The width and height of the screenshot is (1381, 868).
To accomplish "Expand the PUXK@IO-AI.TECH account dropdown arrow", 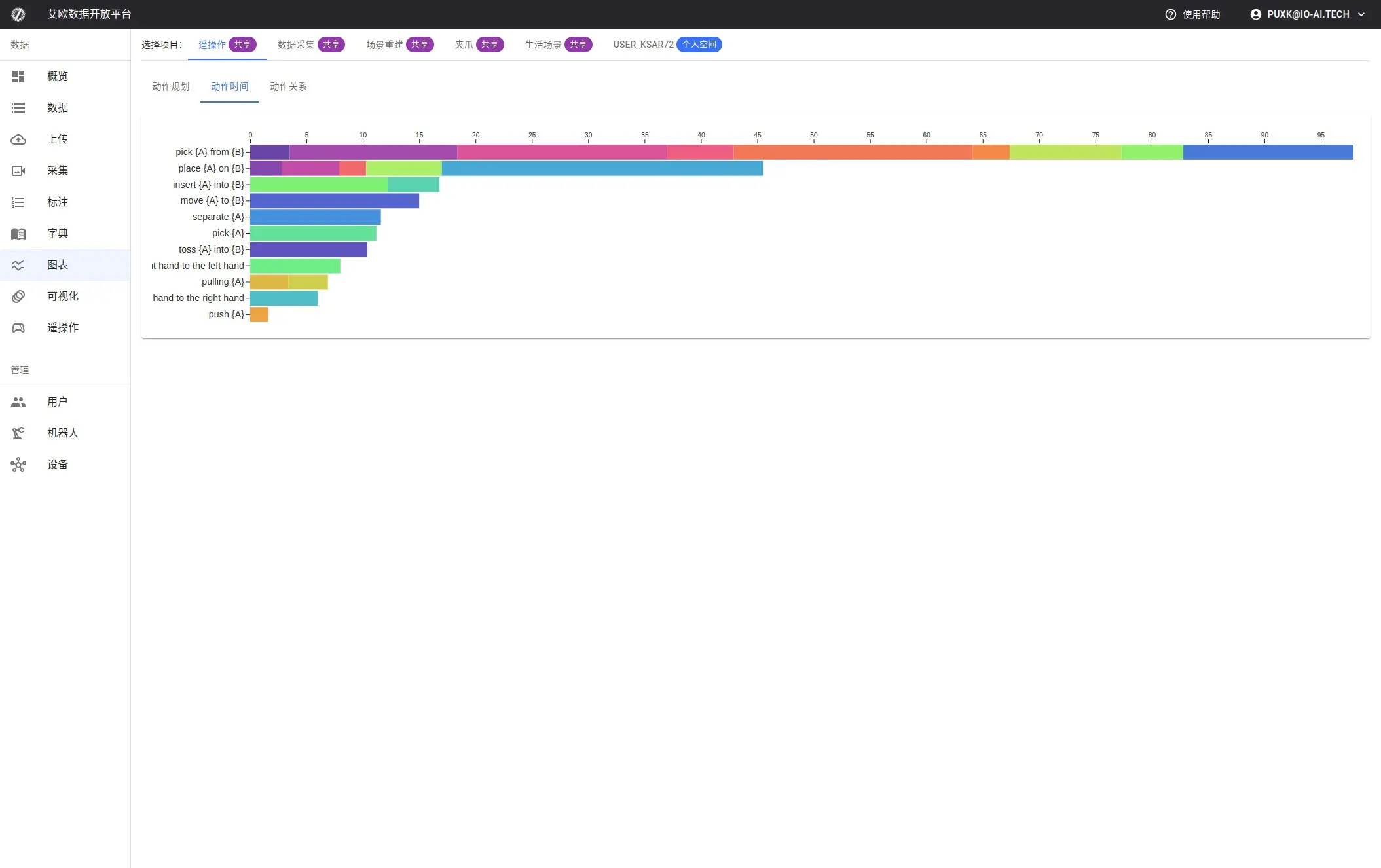I will click(1361, 14).
